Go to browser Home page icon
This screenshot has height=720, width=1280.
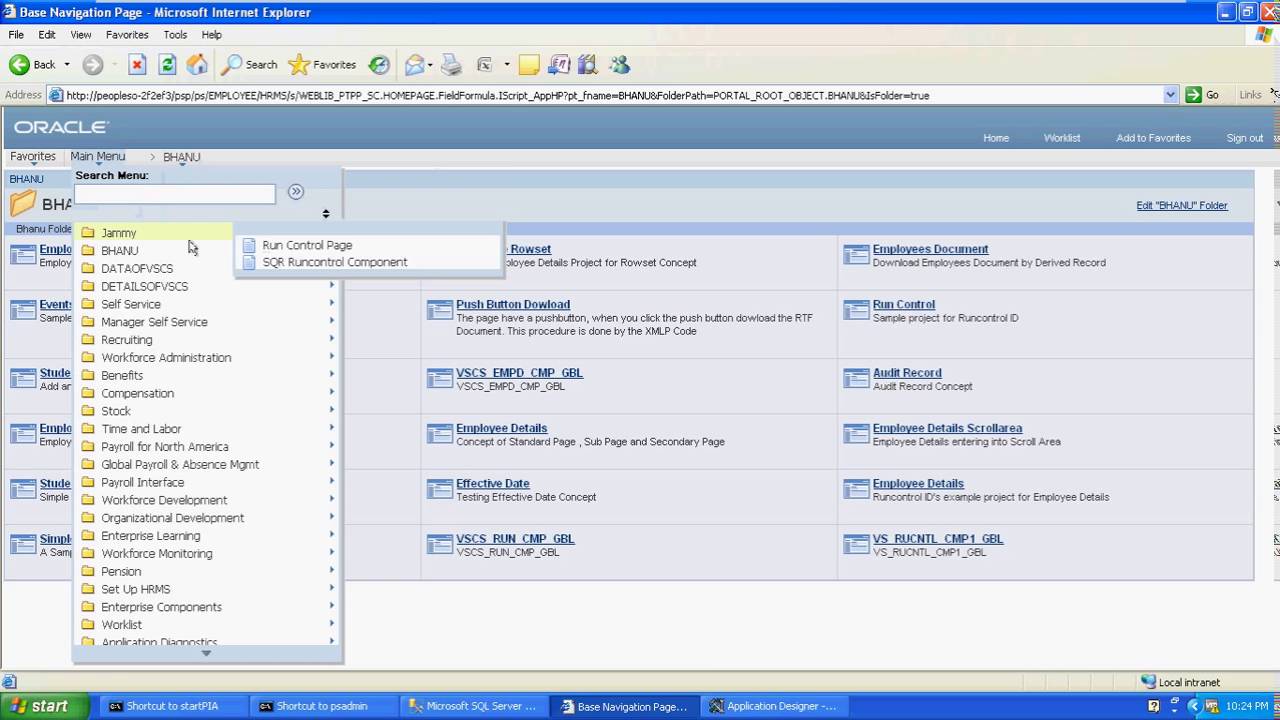pyautogui.click(x=197, y=65)
